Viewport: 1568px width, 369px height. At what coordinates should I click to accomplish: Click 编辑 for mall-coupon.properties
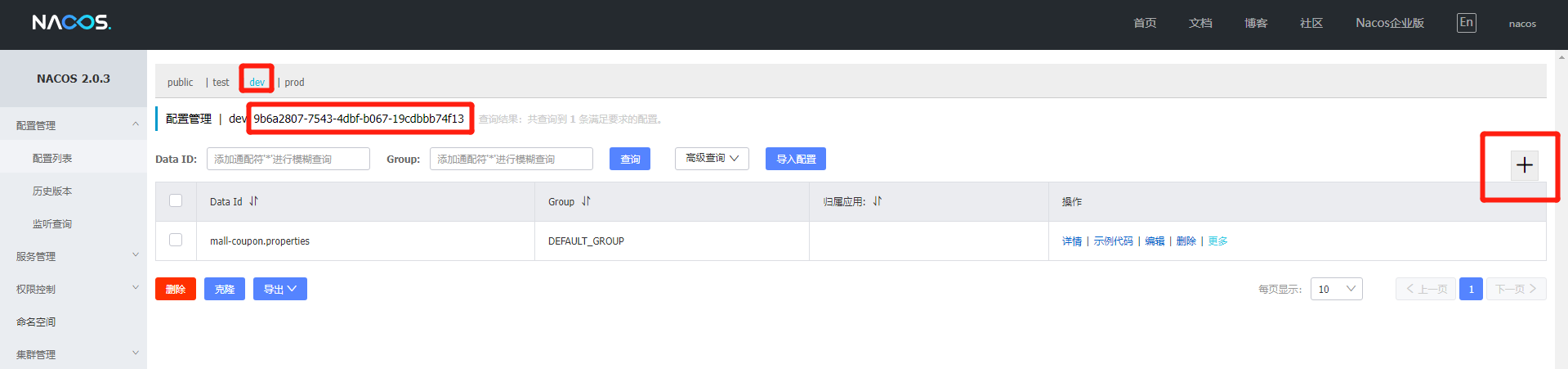[x=1155, y=241]
